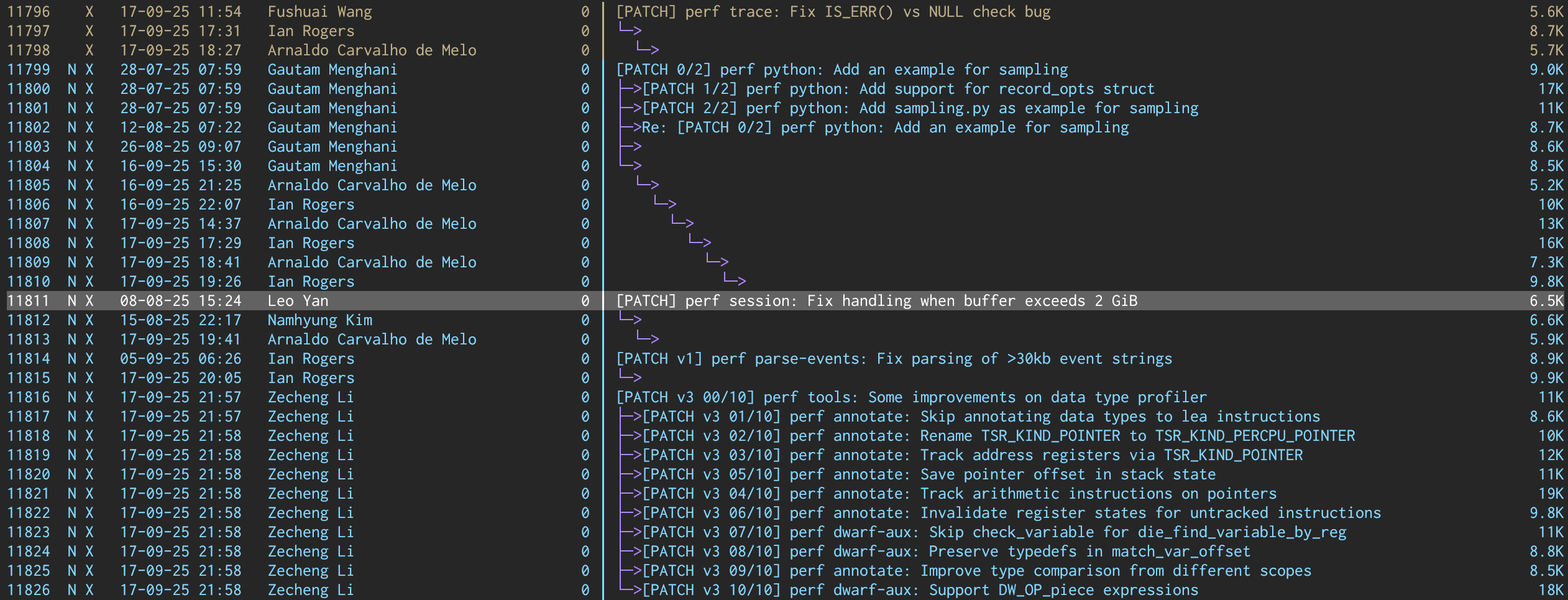Viewport: 1568px width, 600px height.
Task: Select thread root PATCH 0/2 perf python
Action: (x=841, y=70)
